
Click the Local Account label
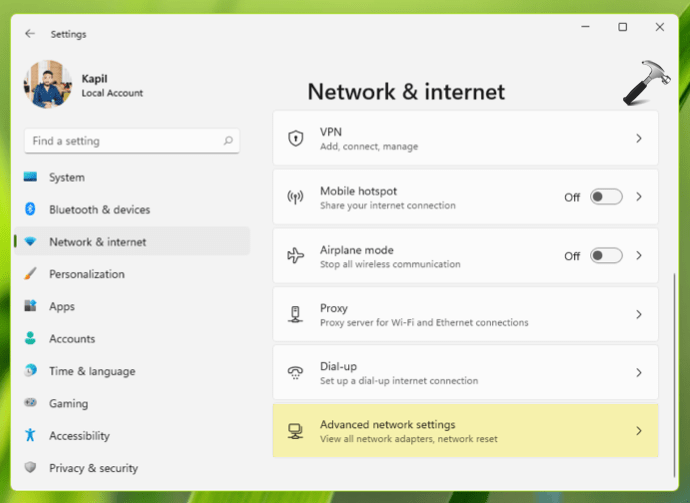(112, 93)
